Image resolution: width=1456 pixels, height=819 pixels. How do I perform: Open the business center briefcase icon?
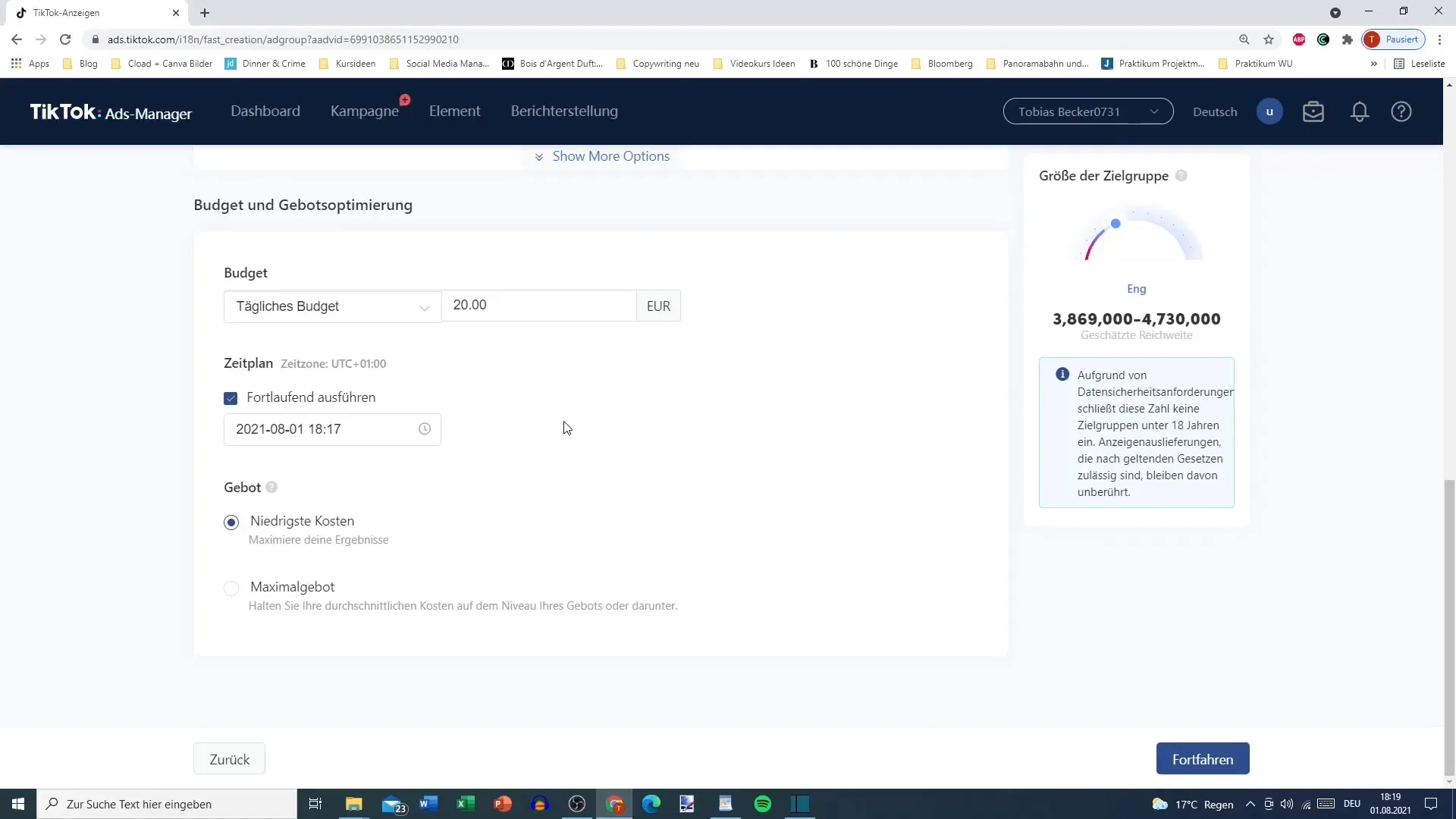[1313, 111]
